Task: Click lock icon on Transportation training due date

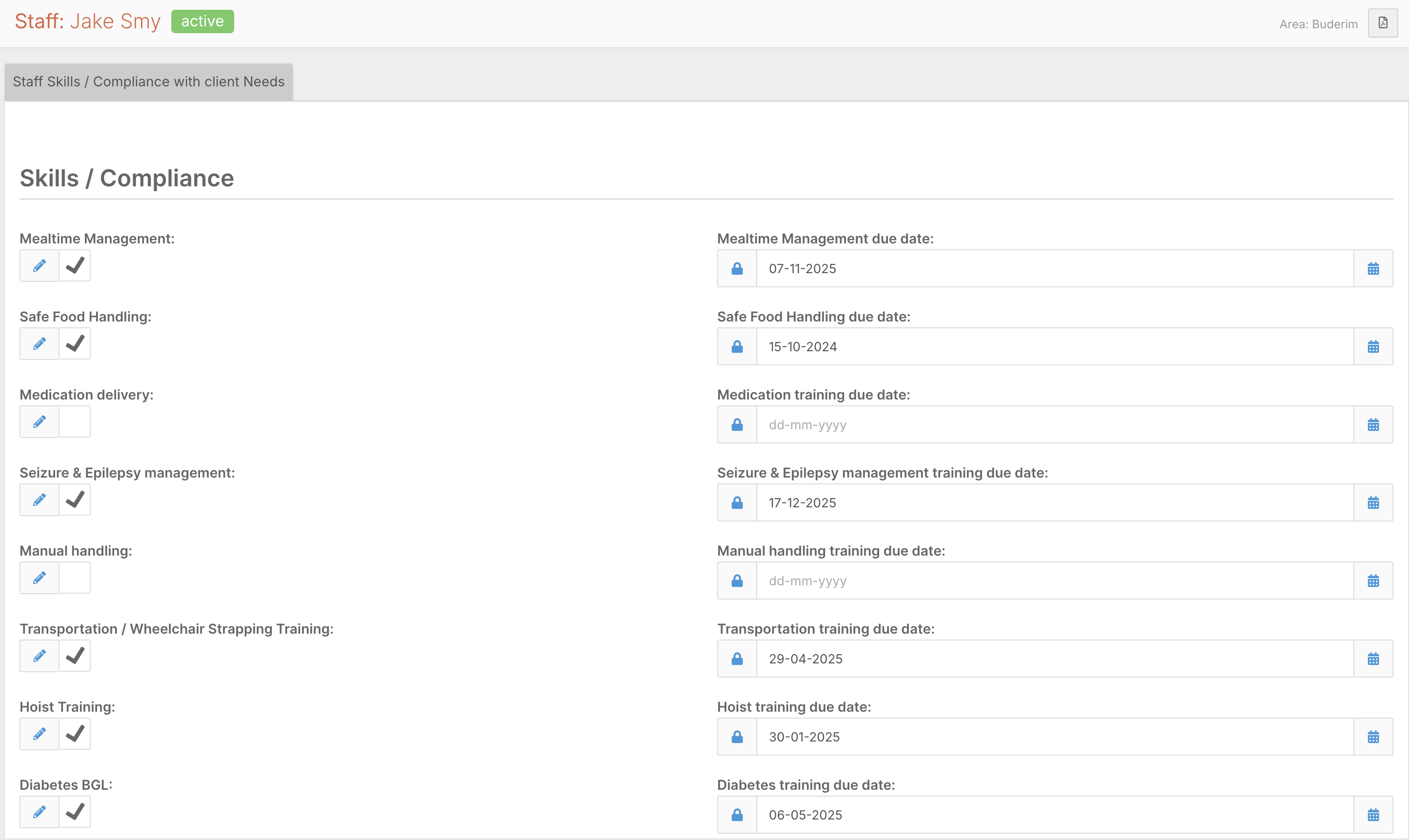Action: (737, 659)
